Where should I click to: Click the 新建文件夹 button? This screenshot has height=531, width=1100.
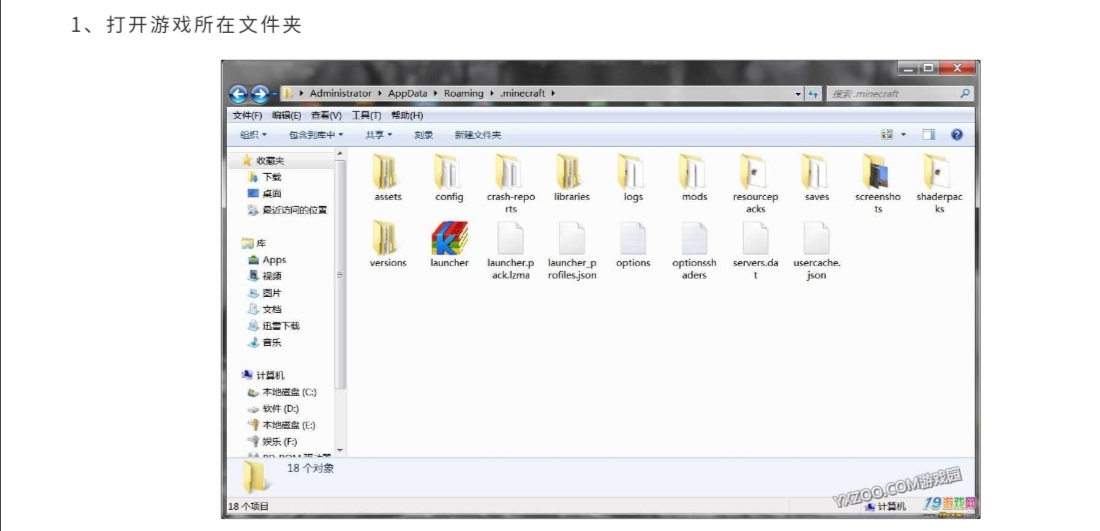coord(478,135)
